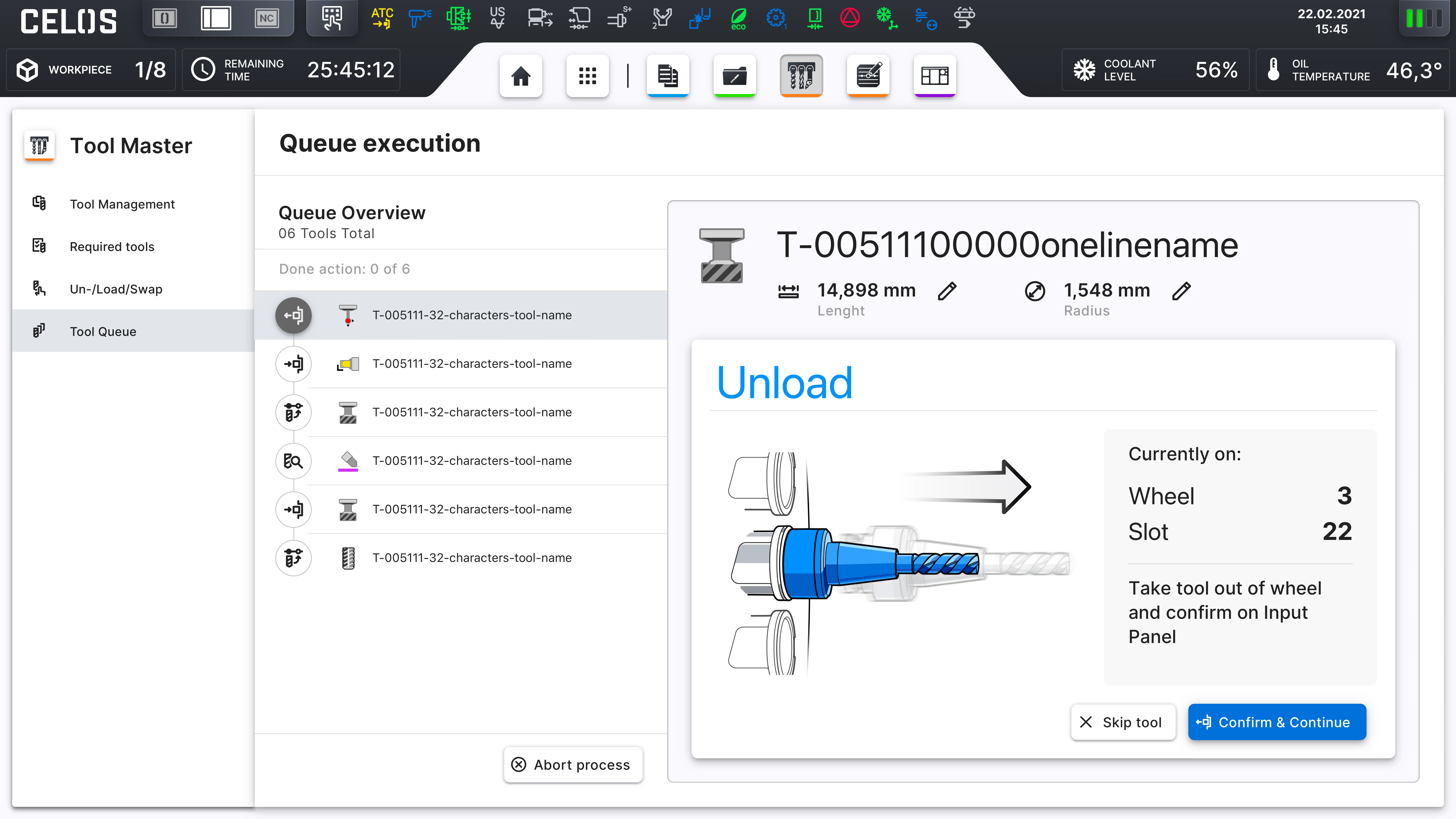
Task: Open Tool Management in sidebar
Action: [x=133, y=204]
